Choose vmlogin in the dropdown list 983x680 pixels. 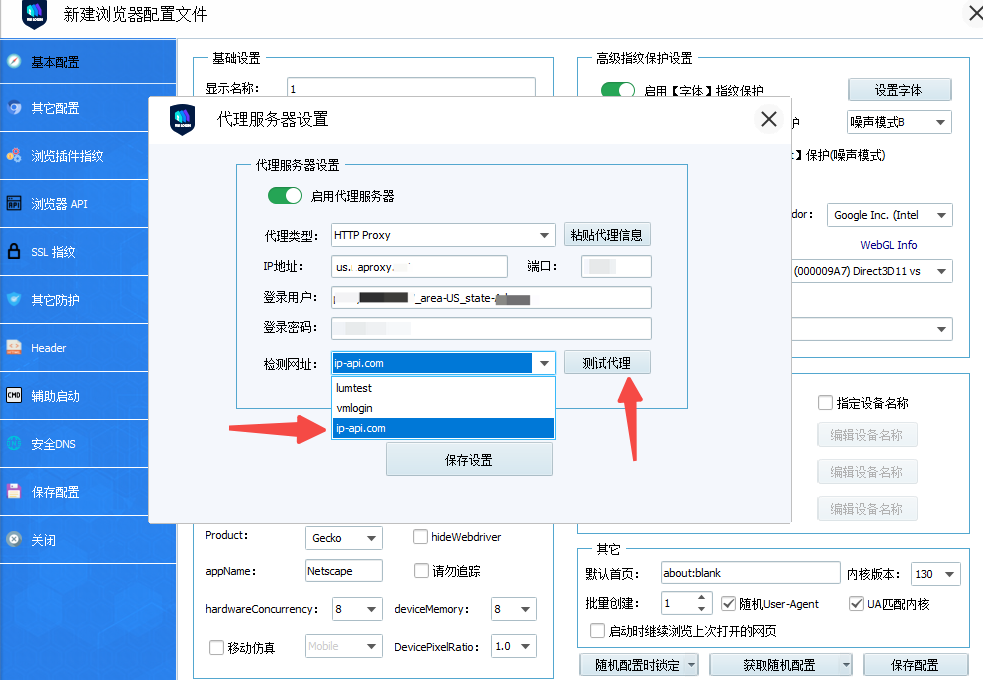point(443,408)
